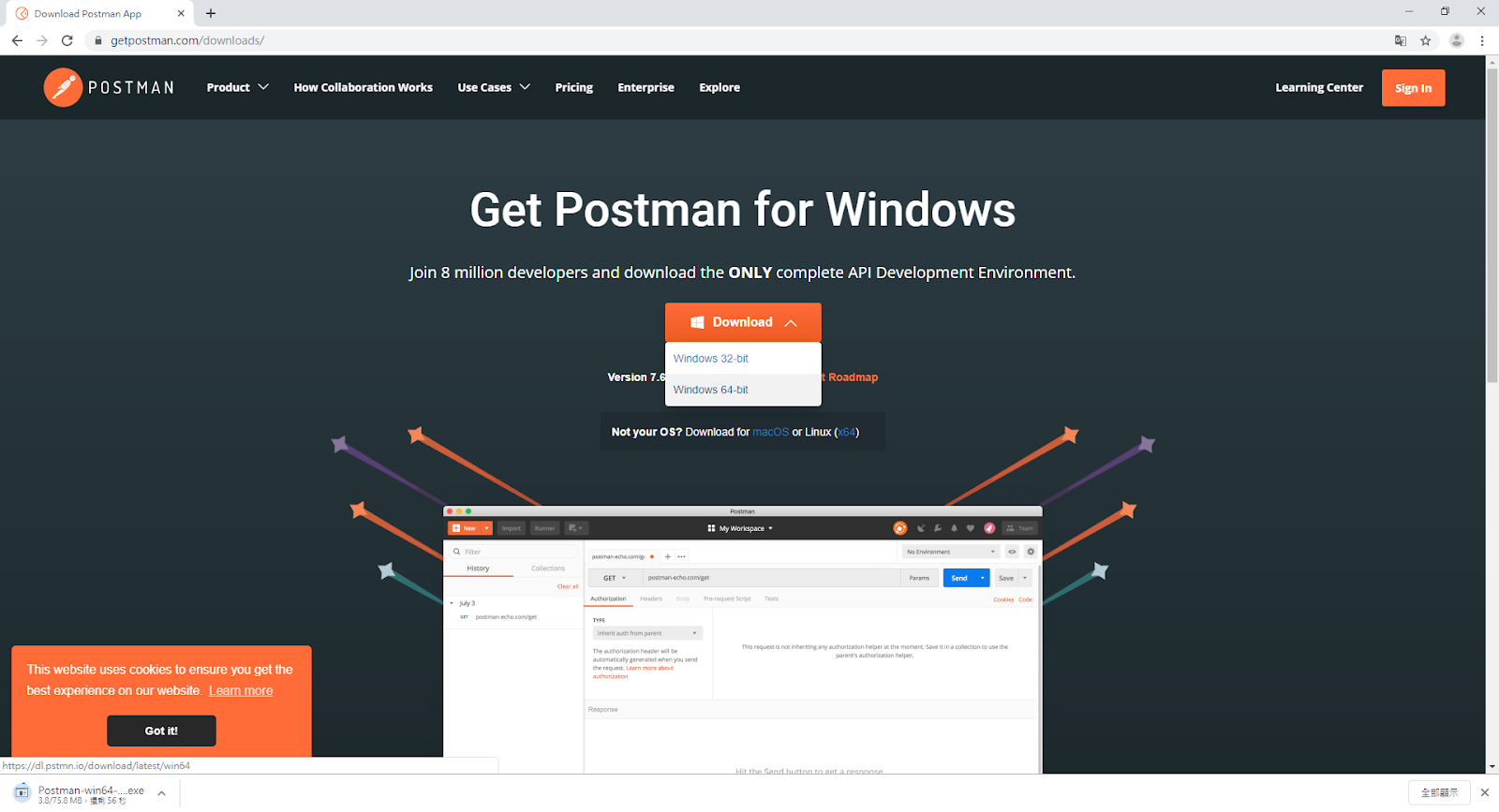
Task: Open the Explore page
Action: coord(720,87)
